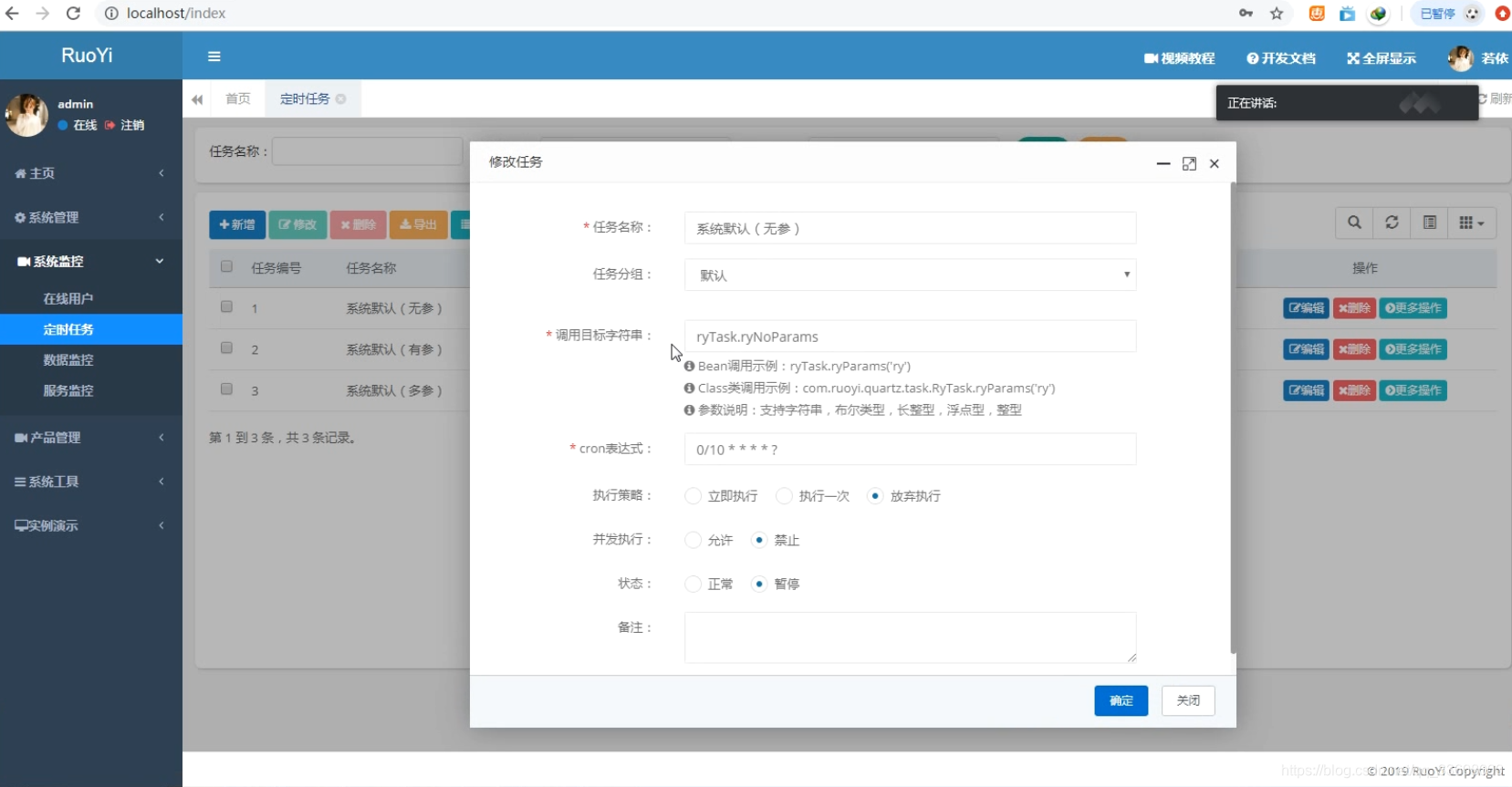Screen dimensions: 1512x787
Task: Click the 任务名称 field in dialog
Action: (910, 228)
